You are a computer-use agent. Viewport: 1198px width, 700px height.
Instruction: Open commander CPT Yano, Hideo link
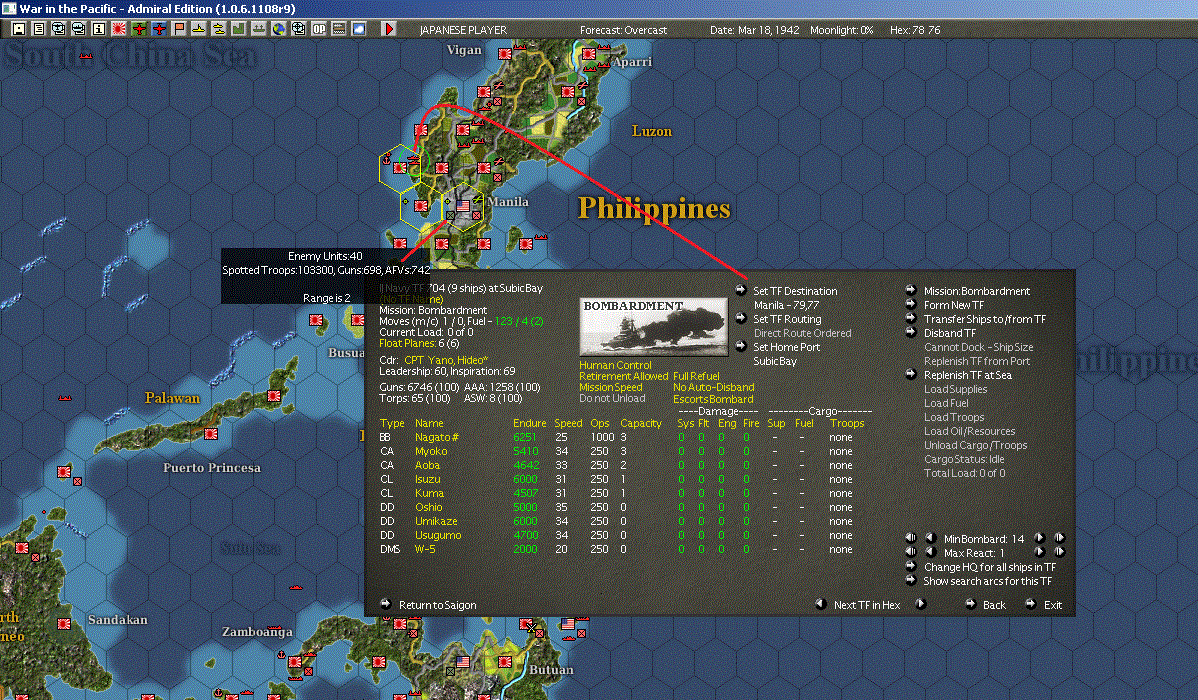tap(446, 360)
